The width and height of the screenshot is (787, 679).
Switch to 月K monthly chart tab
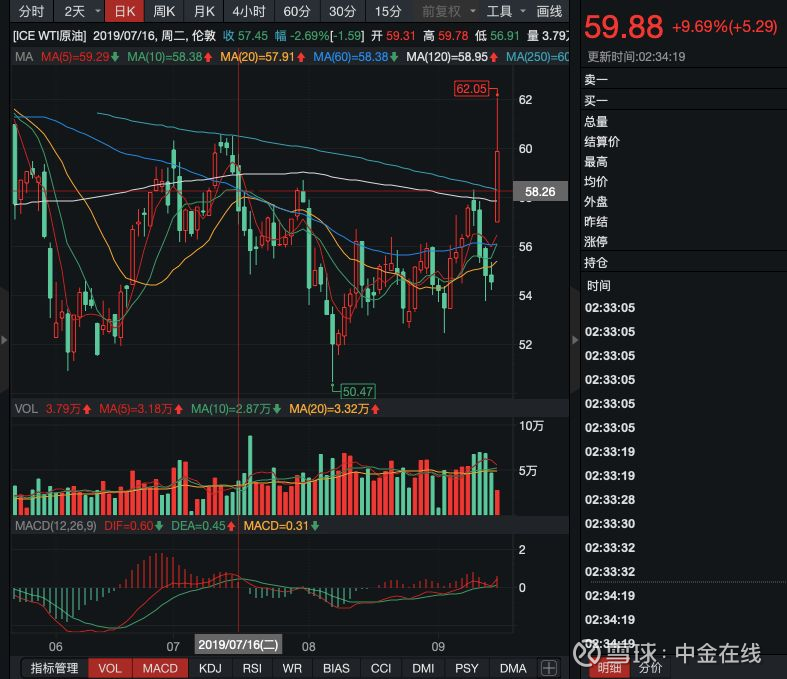[204, 11]
